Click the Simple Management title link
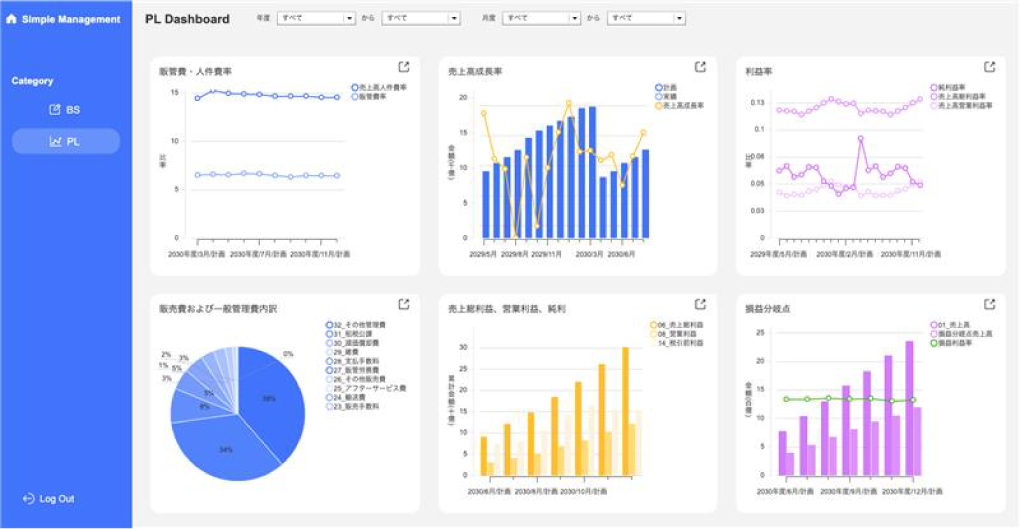 click(x=70, y=19)
